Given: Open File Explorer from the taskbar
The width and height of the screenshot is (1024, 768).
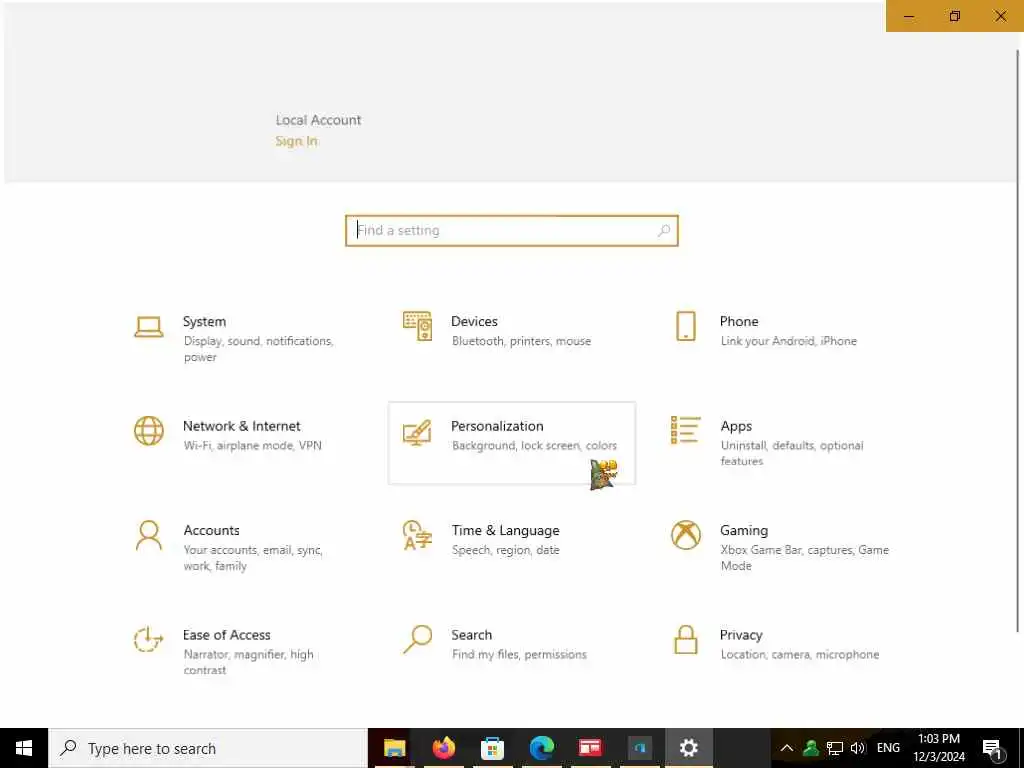Looking at the screenshot, I should 394,748.
